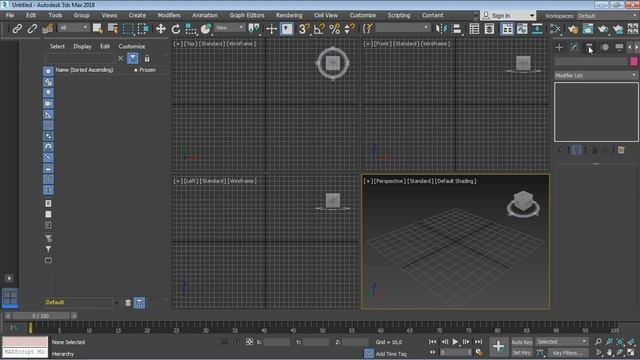Toggle the 3D Snaps button

pos(304,29)
